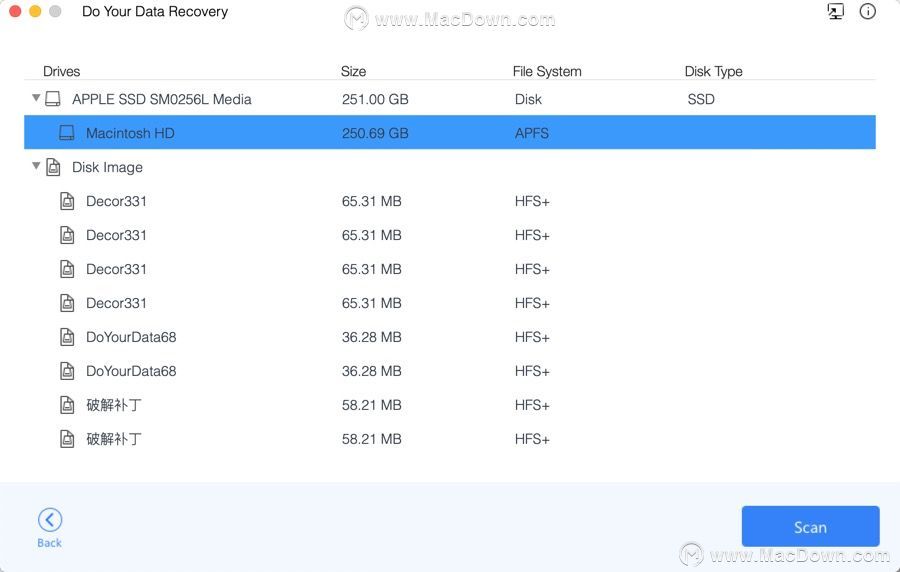Click the Back arrow circle icon
The width and height of the screenshot is (900, 572).
(x=50, y=520)
